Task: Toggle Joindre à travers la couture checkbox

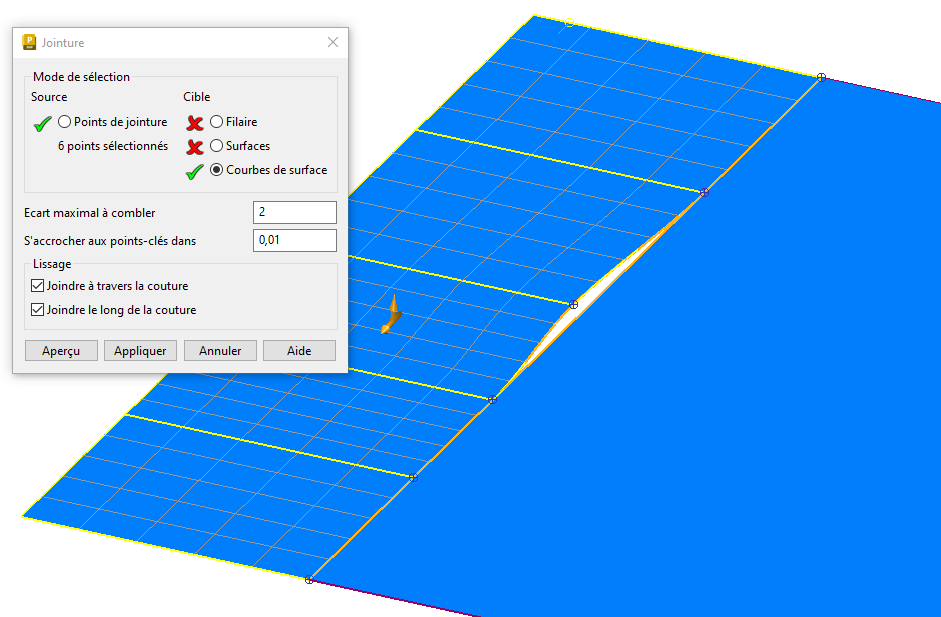Action: pos(38,286)
